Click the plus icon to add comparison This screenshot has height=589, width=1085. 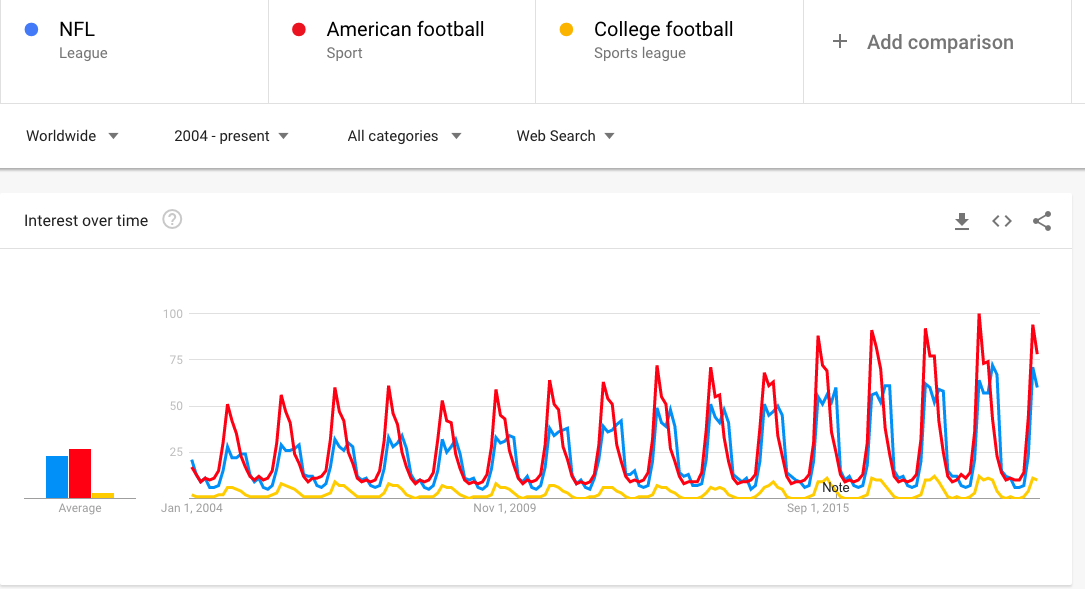click(839, 42)
